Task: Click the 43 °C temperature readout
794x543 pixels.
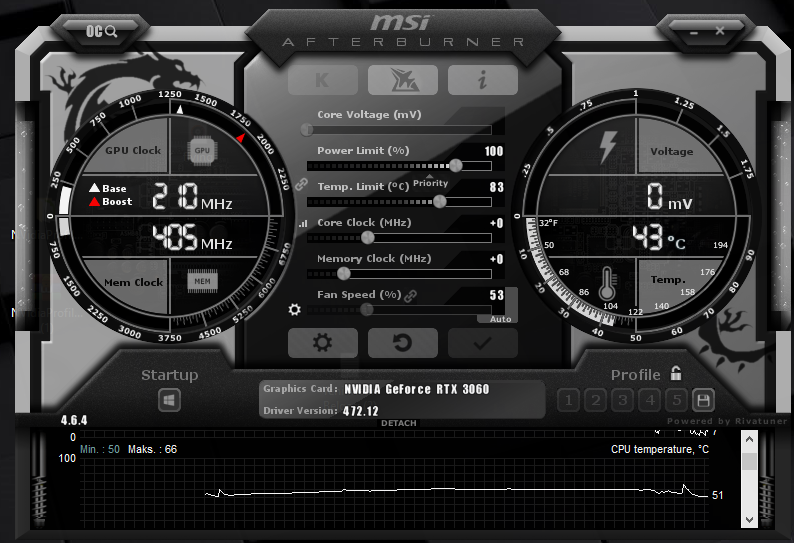Action: click(x=659, y=237)
